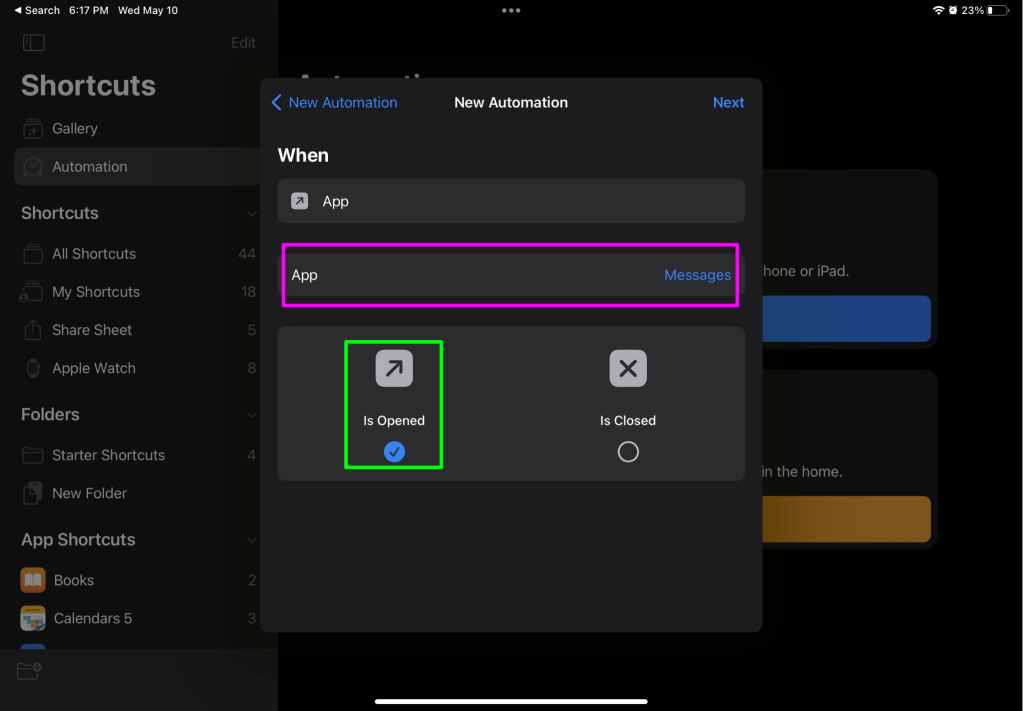The height and width of the screenshot is (711, 1023).
Task: Click the Calendars 5 app icon
Action: 34,618
